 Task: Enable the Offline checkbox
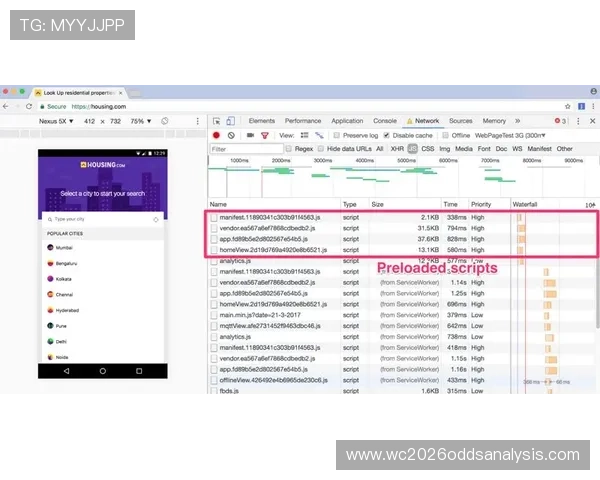(445, 135)
